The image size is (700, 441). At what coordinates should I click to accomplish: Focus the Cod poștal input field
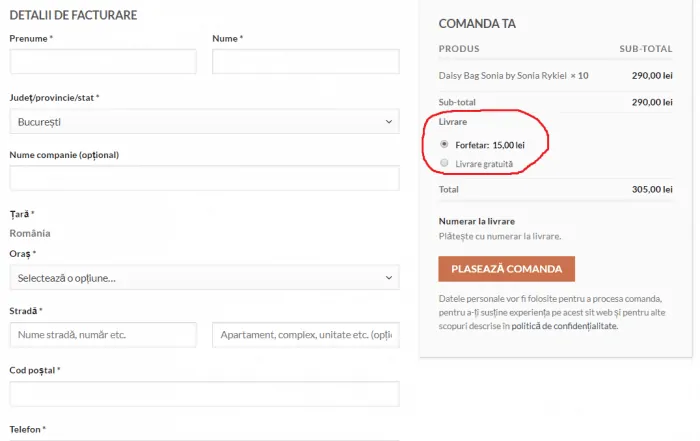coord(204,394)
